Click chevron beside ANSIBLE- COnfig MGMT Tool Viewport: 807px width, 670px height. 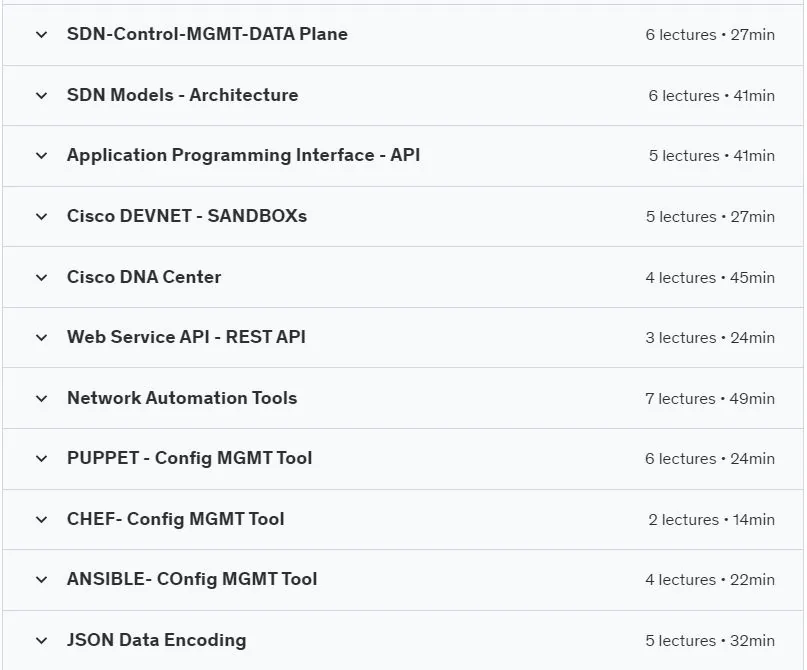pos(42,579)
